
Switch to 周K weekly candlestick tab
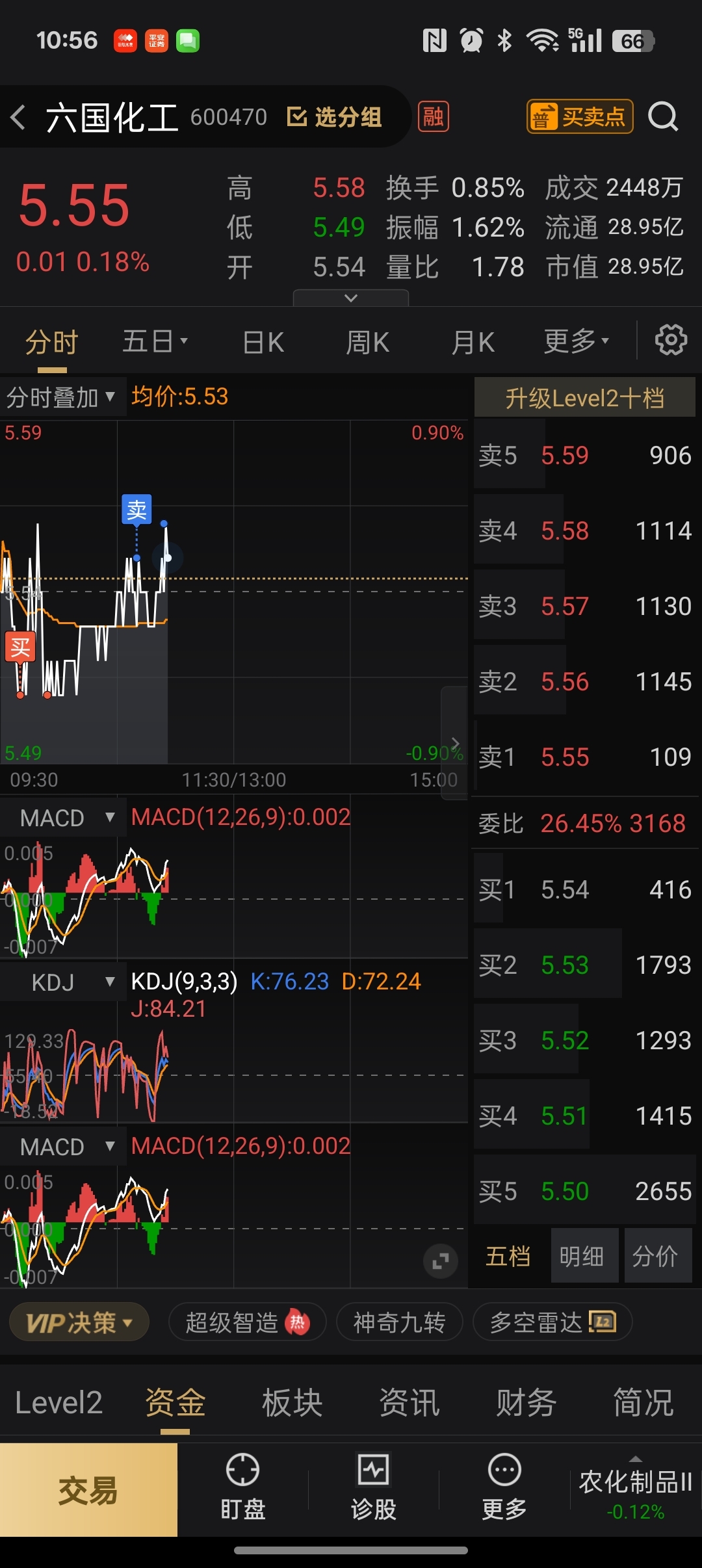coord(367,342)
